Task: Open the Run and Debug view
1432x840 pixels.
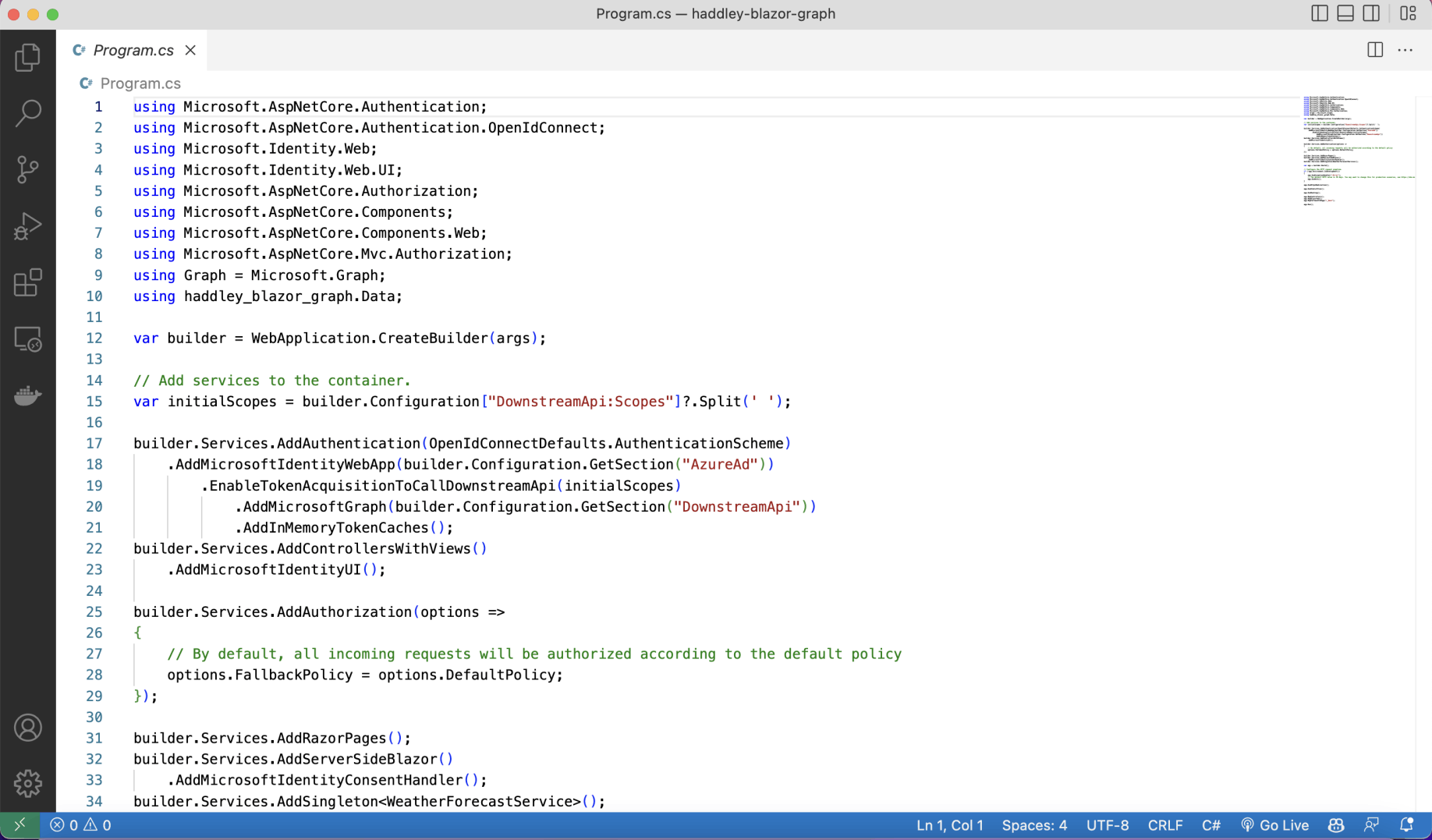Action: [x=28, y=226]
